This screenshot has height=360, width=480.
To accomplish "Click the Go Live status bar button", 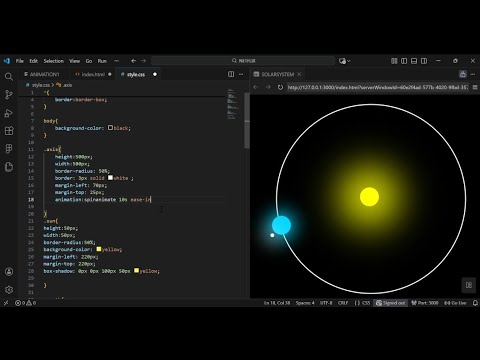I will click(x=455, y=303).
